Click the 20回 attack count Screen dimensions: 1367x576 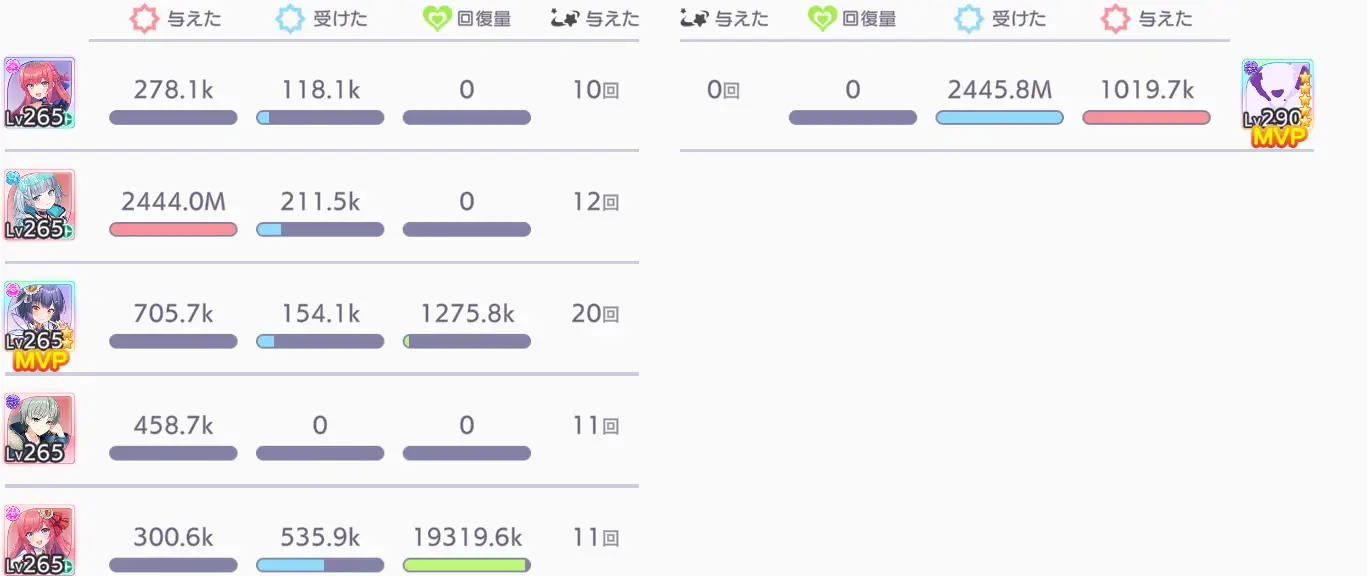click(x=595, y=314)
